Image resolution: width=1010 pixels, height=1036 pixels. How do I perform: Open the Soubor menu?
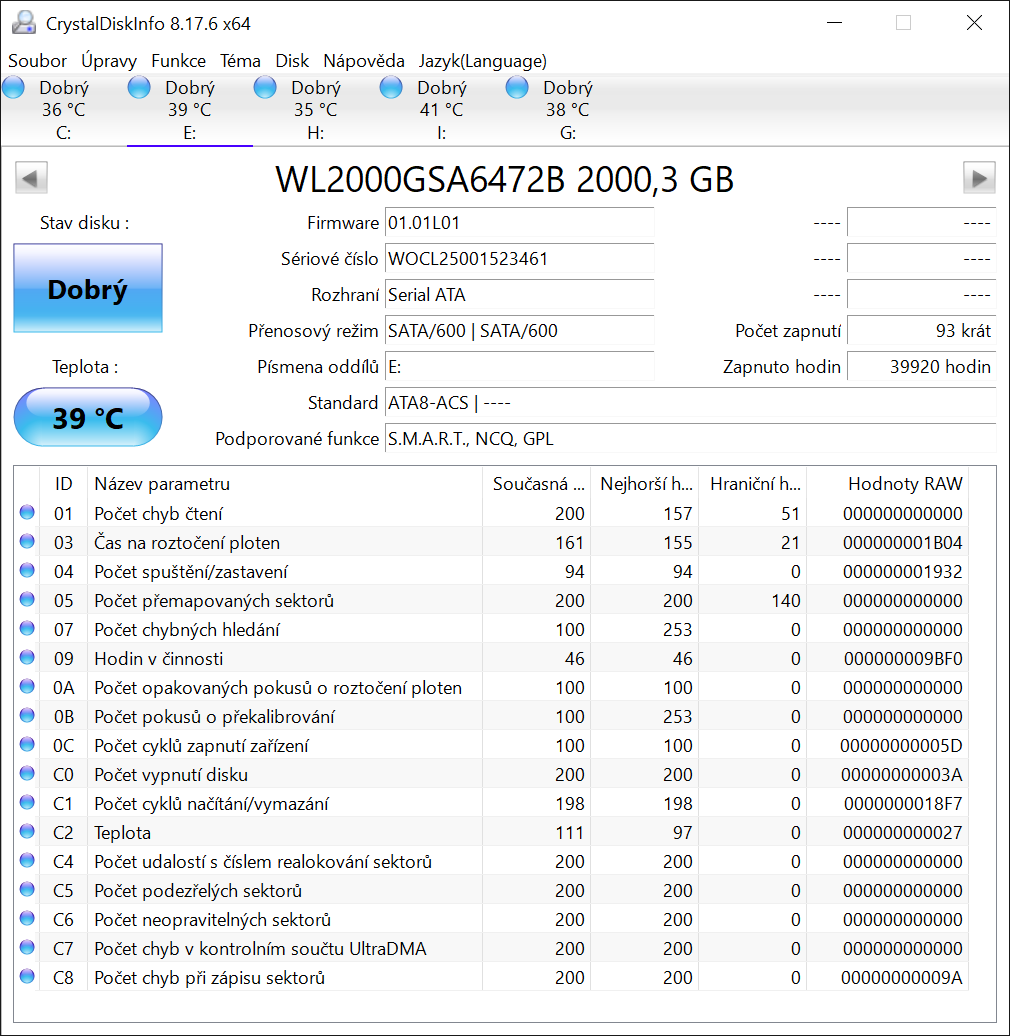[x=38, y=61]
